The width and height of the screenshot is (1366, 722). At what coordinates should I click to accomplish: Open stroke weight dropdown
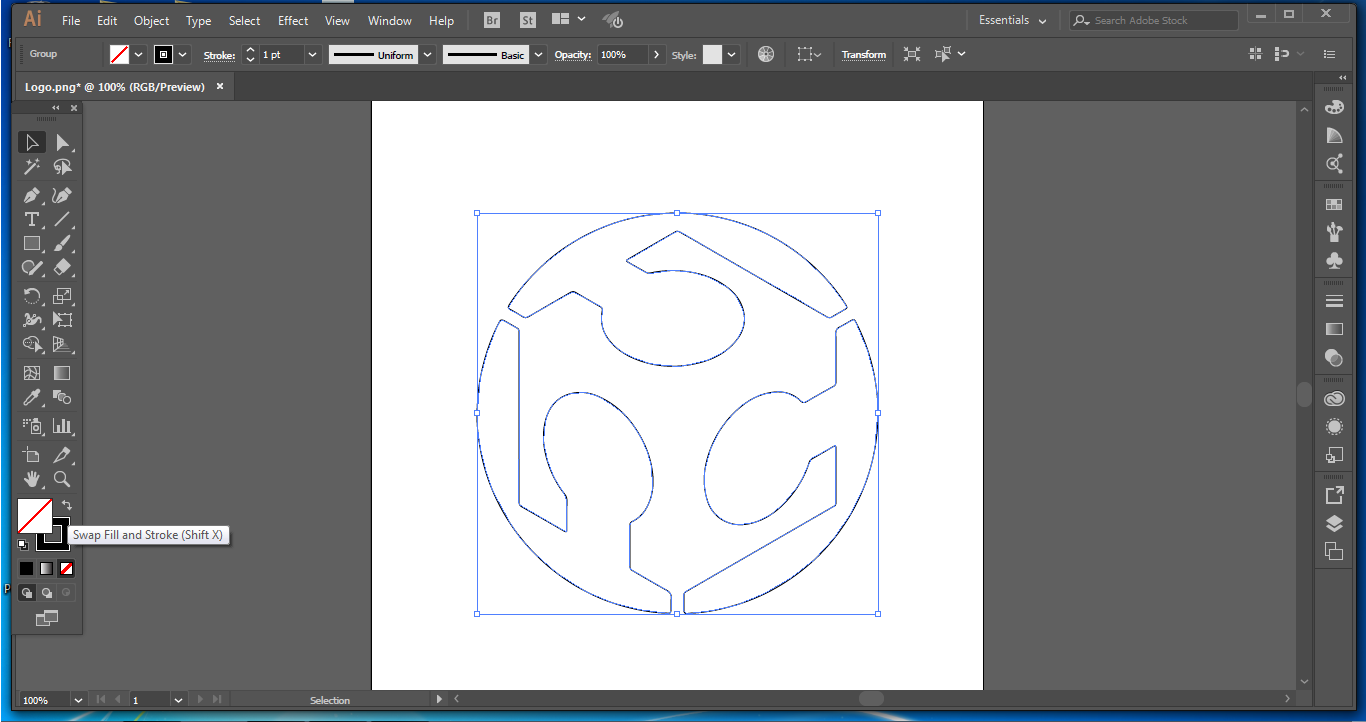312,55
